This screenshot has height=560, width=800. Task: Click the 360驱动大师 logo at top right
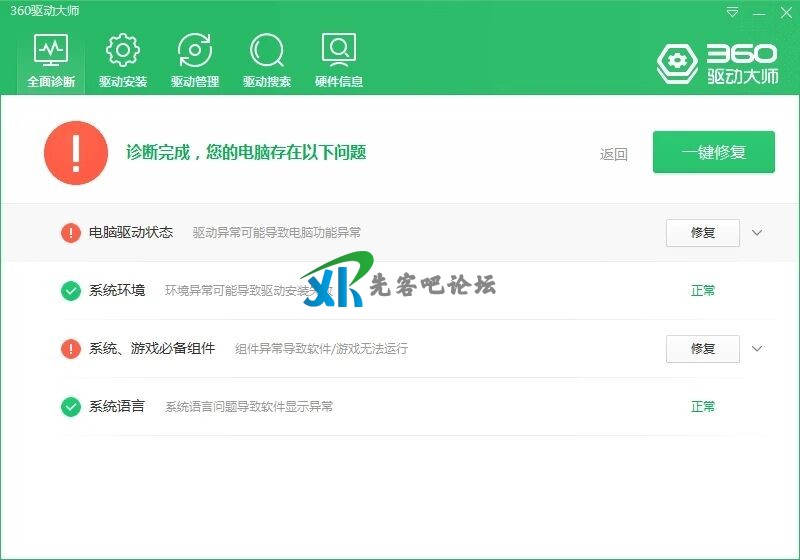[718, 63]
